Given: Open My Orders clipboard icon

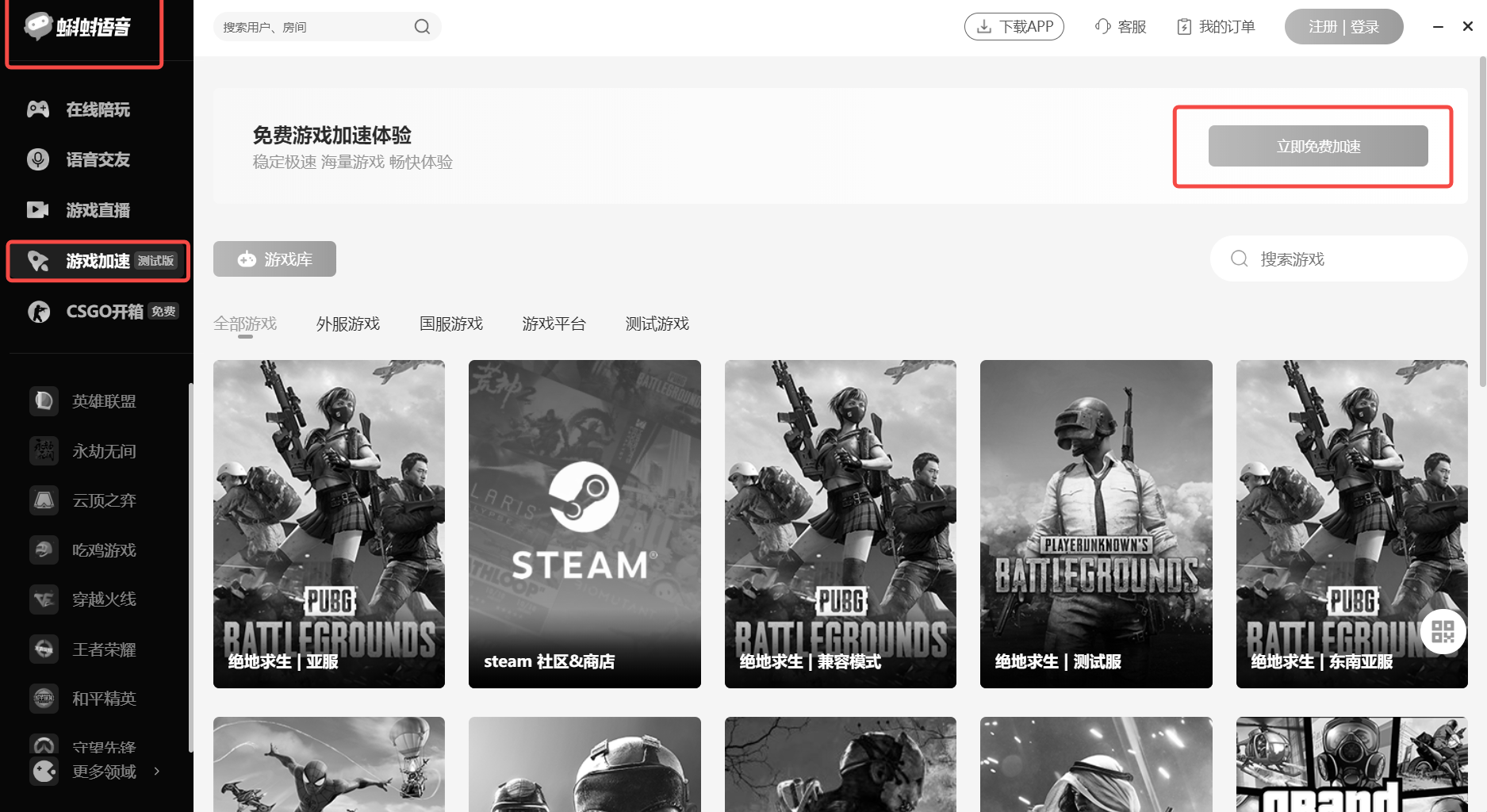Looking at the screenshot, I should click(x=1184, y=27).
